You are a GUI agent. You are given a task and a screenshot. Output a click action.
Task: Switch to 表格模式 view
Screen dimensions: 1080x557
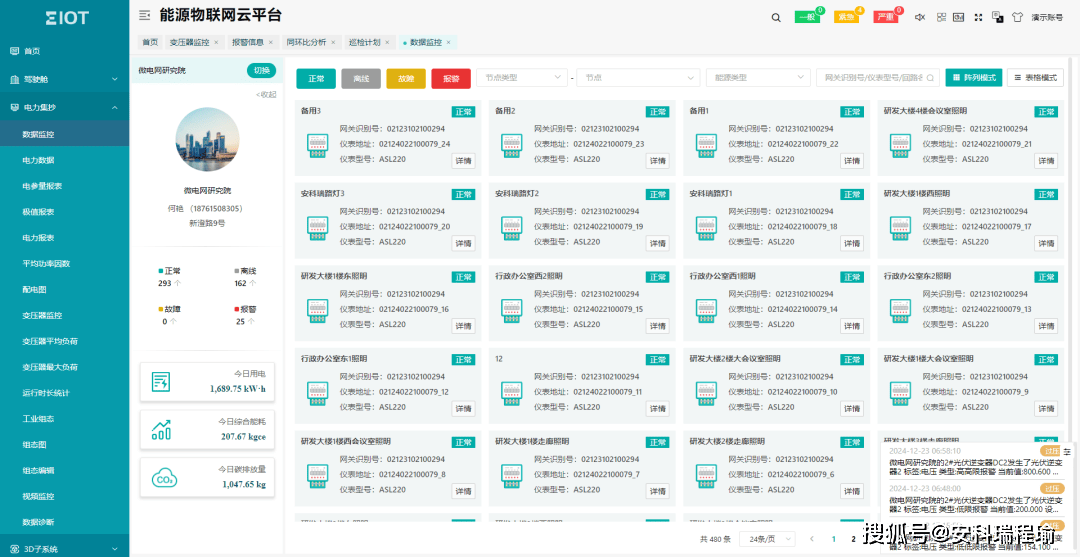coord(1035,78)
